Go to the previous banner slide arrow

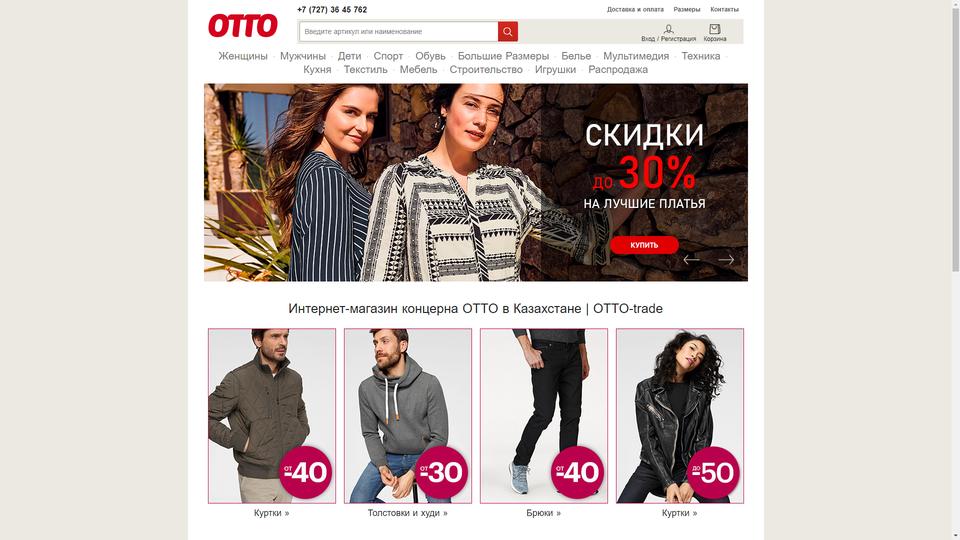(x=691, y=260)
